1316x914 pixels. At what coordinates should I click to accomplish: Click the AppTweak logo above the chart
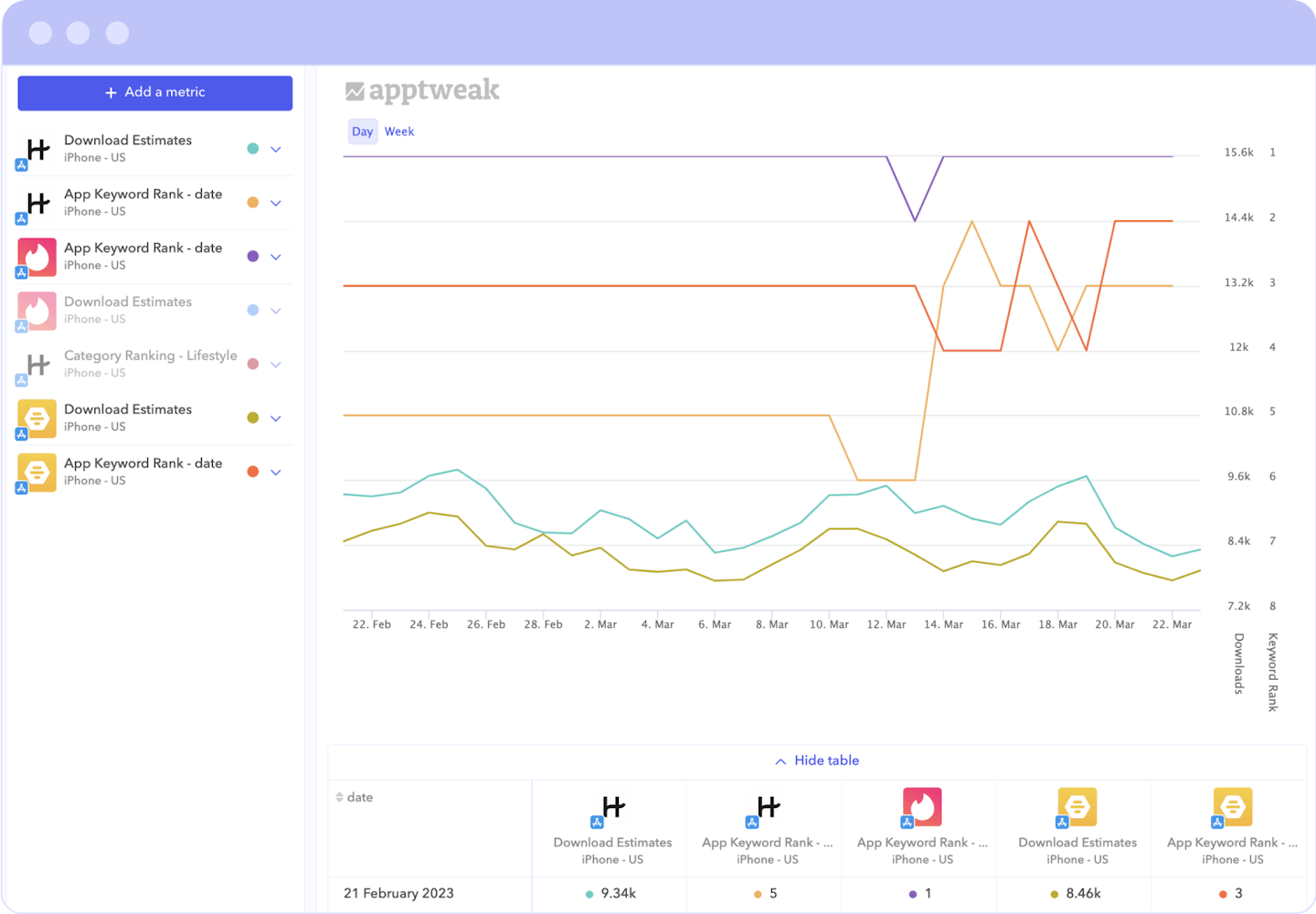pos(422,90)
